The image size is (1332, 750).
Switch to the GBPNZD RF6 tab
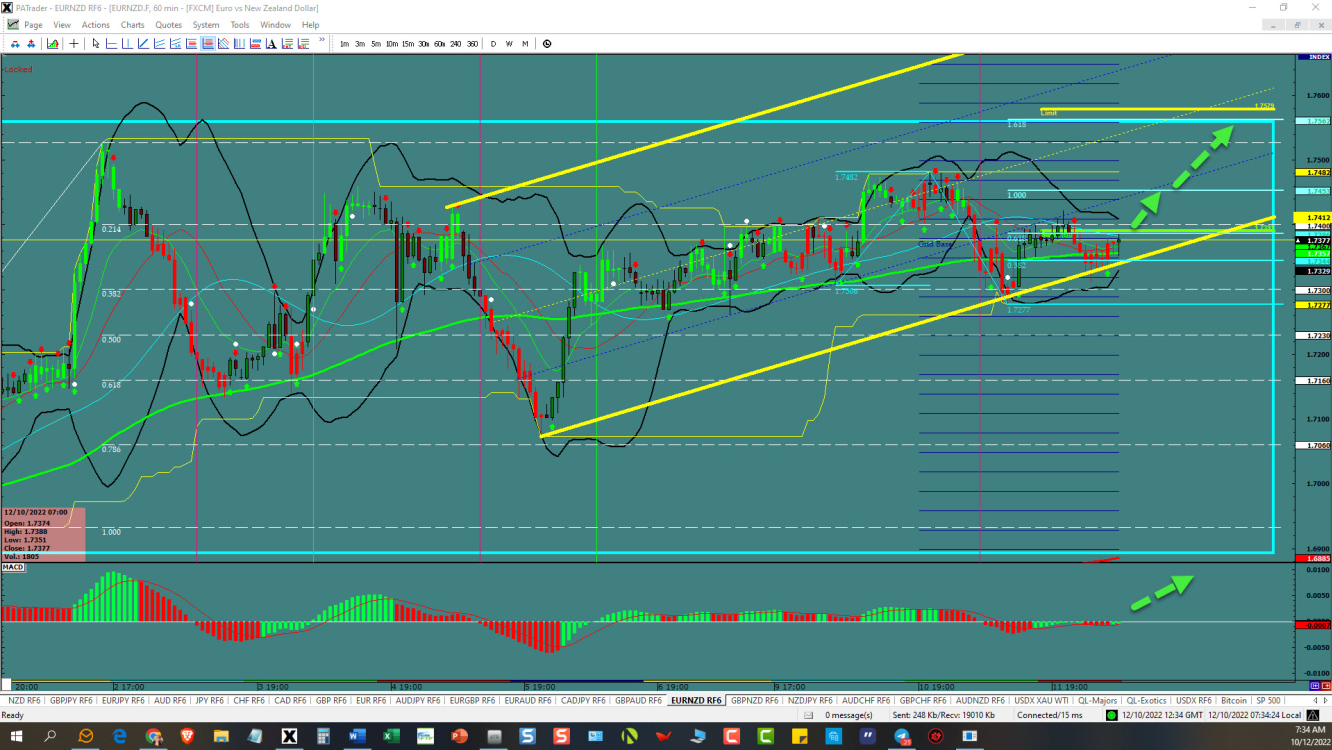(x=755, y=700)
